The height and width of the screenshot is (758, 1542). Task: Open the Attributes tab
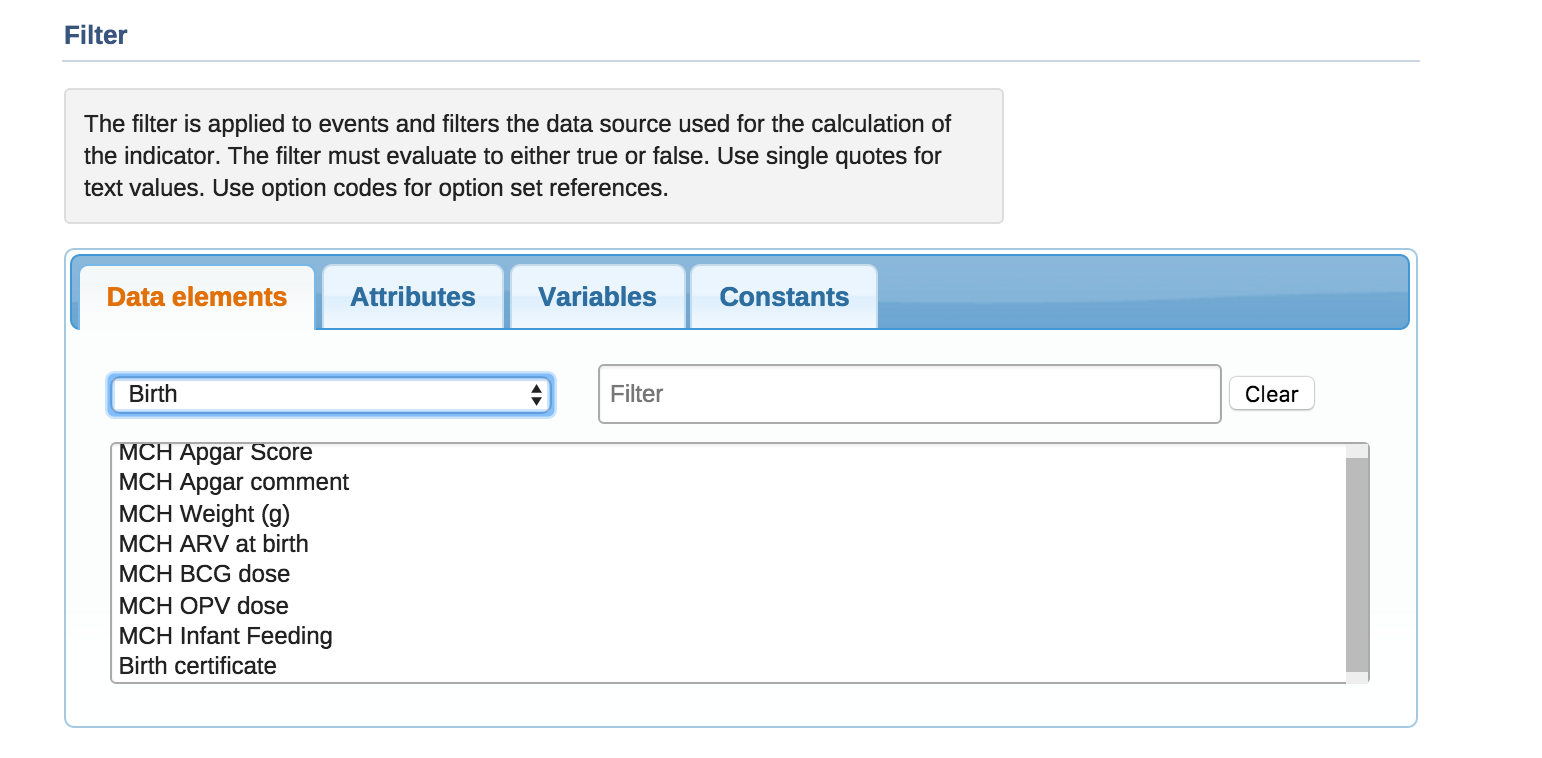pyautogui.click(x=412, y=297)
